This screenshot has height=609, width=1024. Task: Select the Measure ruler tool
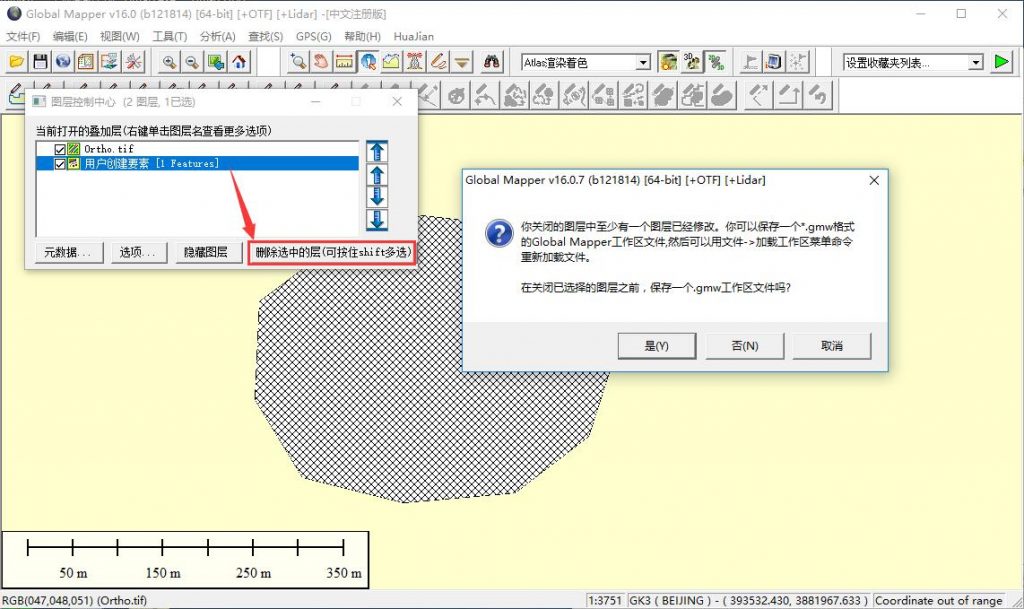tap(344, 62)
